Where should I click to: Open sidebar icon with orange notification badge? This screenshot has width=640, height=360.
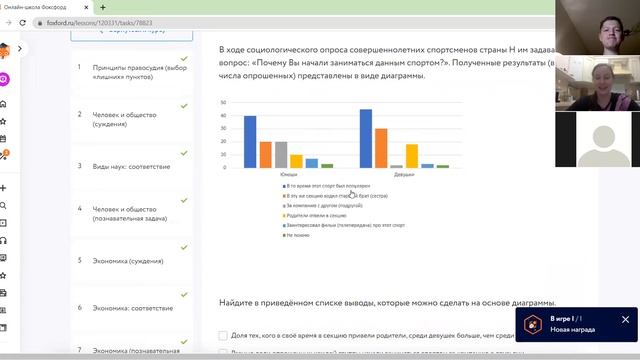pos(4,155)
